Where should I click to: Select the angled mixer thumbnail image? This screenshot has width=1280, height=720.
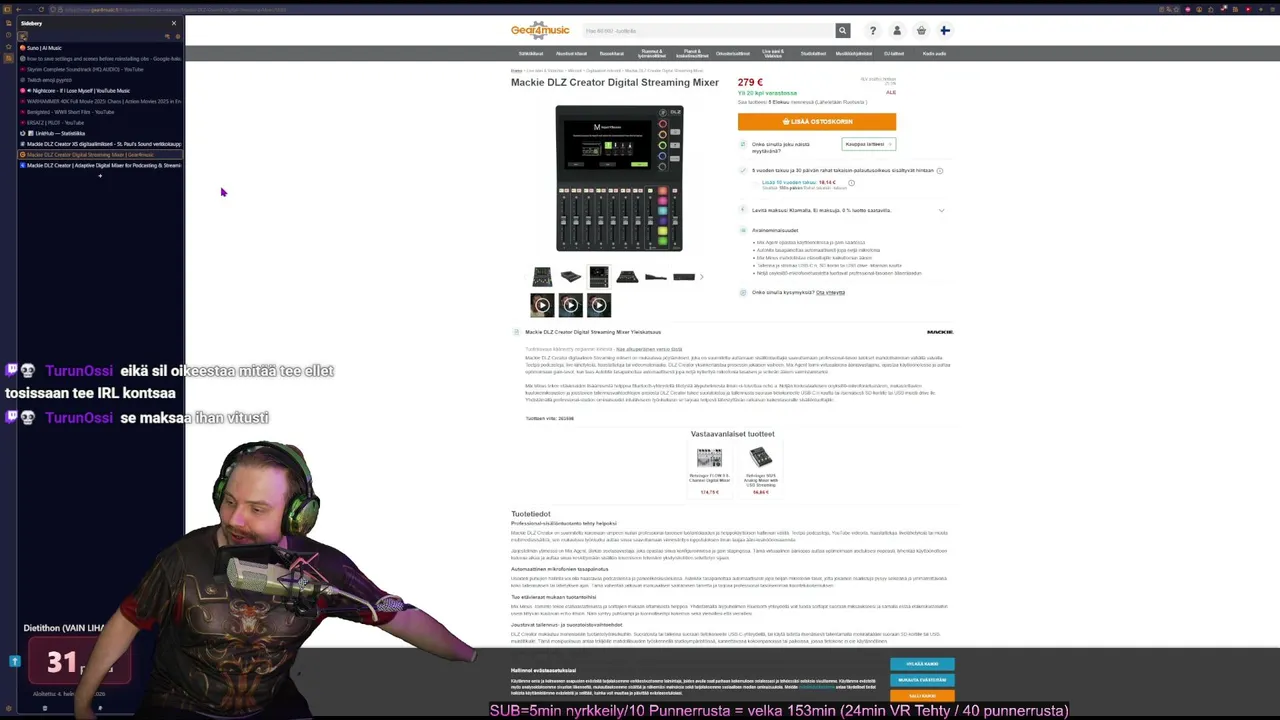point(570,277)
